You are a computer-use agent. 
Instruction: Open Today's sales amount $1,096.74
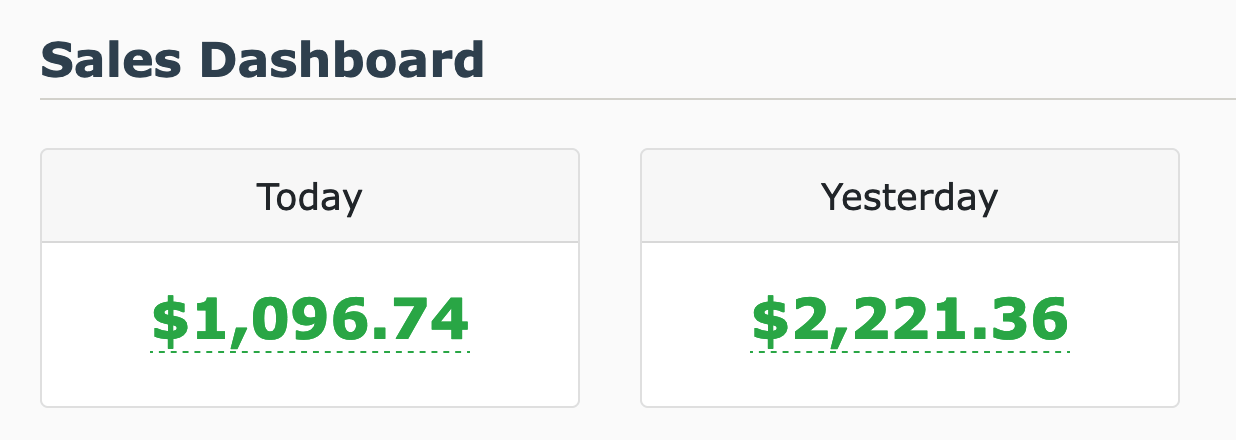click(309, 320)
